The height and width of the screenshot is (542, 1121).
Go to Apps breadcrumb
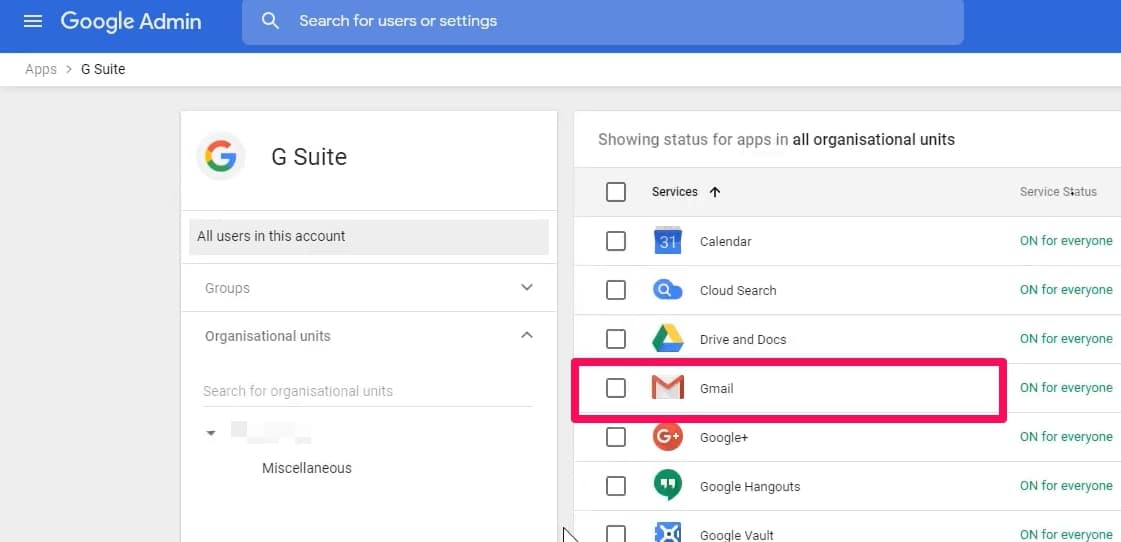(41, 69)
